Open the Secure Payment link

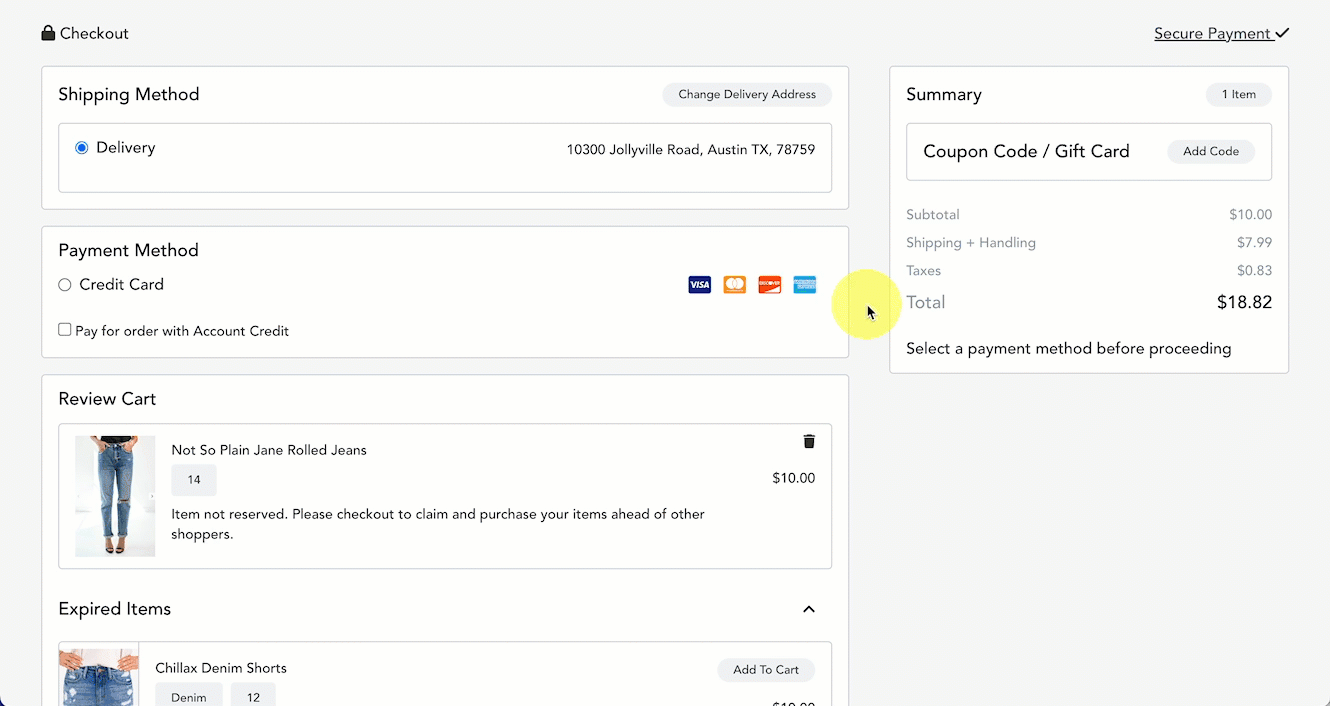(x=1212, y=33)
